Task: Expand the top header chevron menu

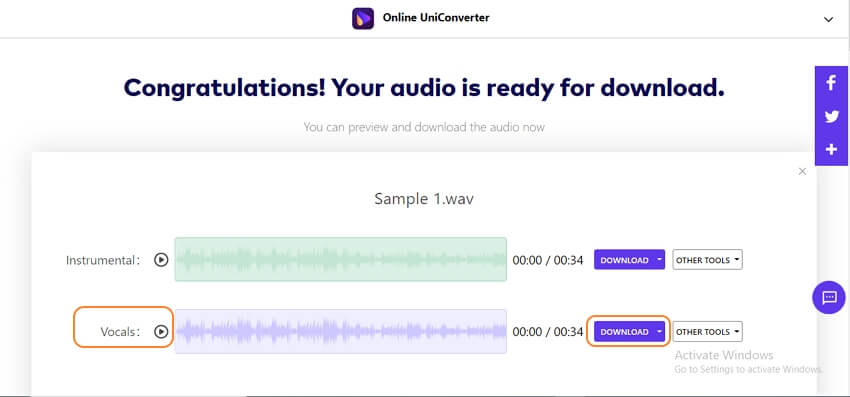Action: click(x=828, y=20)
